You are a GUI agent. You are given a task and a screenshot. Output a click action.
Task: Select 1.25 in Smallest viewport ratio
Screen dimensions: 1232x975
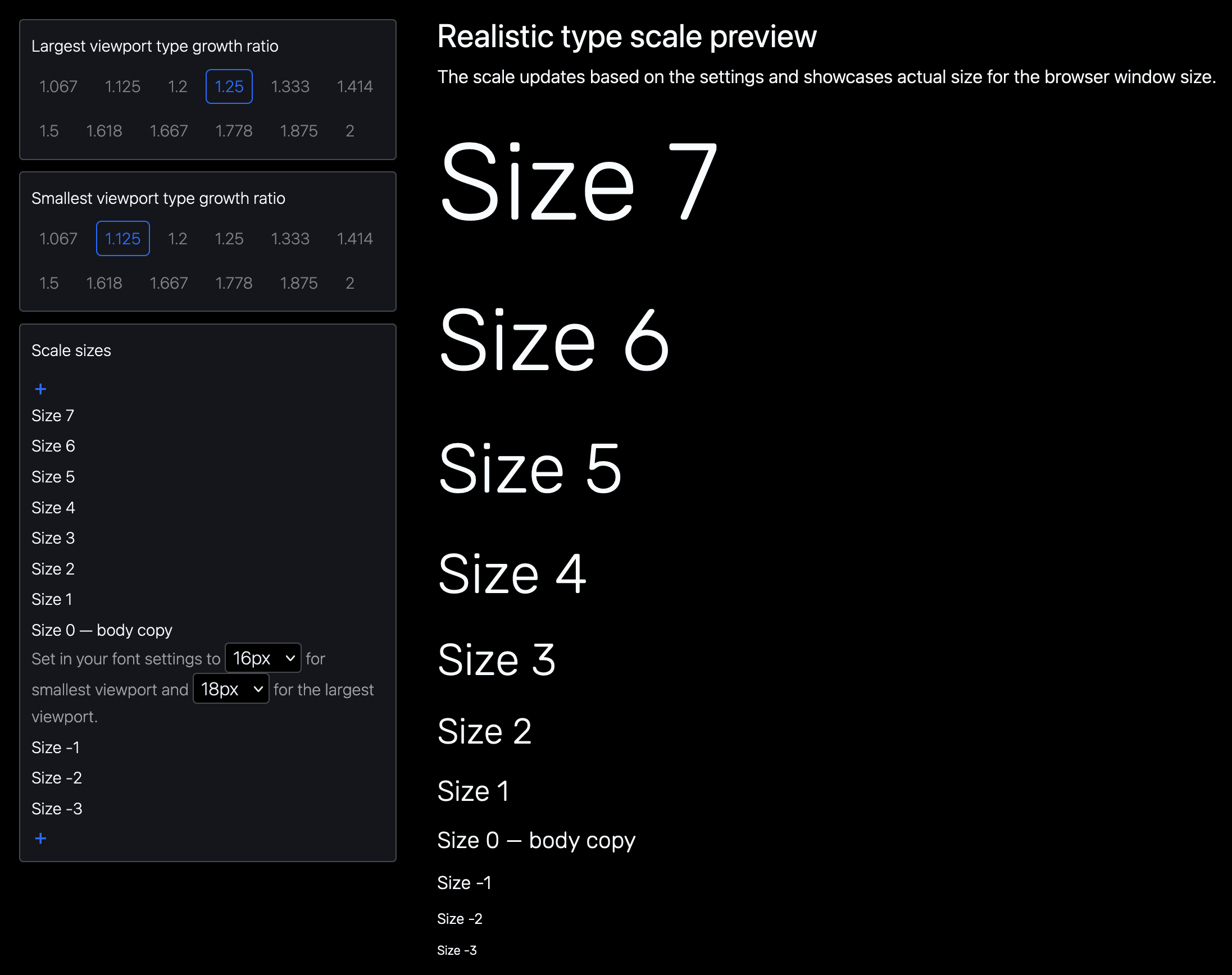229,239
